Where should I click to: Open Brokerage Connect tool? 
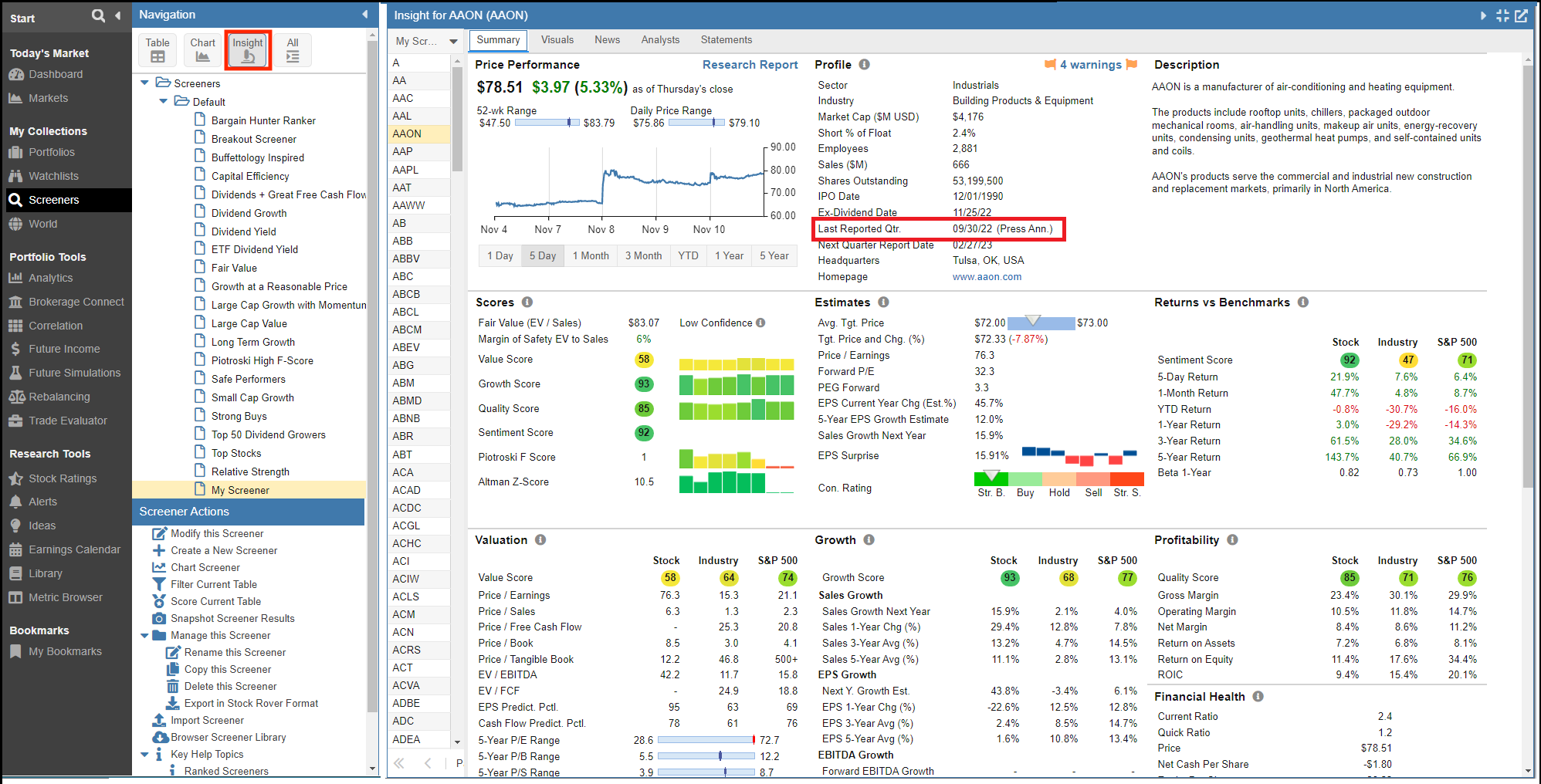pos(76,302)
